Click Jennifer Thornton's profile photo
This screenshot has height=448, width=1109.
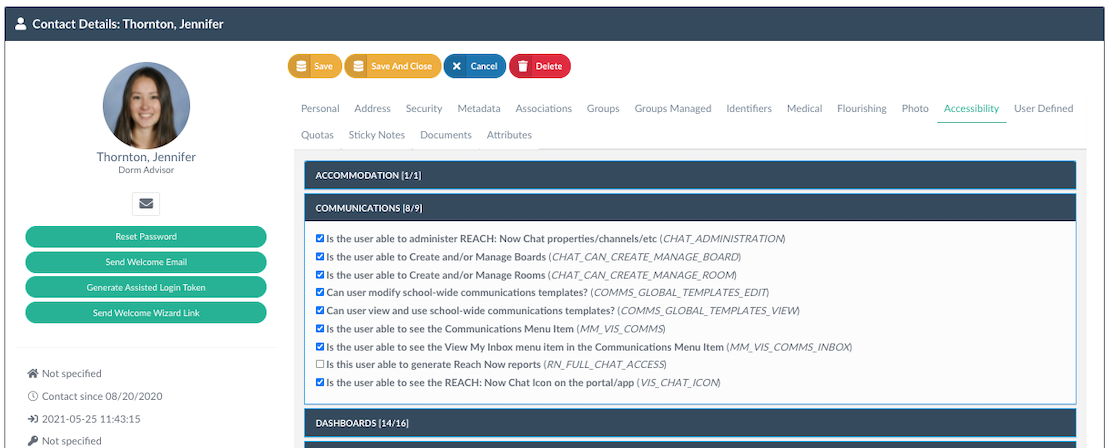pyautogui.click(x=146, y=105)
